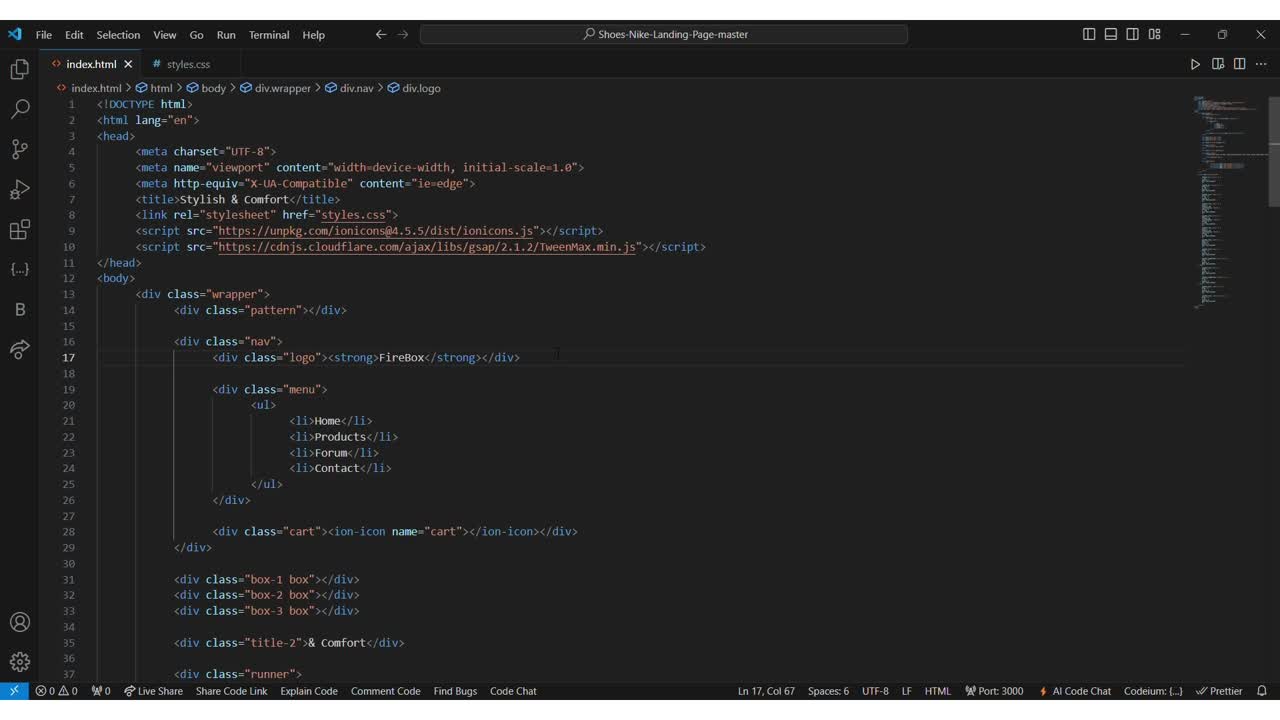The image size is (1280, 720).
Task: Open the Spaces: 6 indentation selector
Action: coord(828,691)
